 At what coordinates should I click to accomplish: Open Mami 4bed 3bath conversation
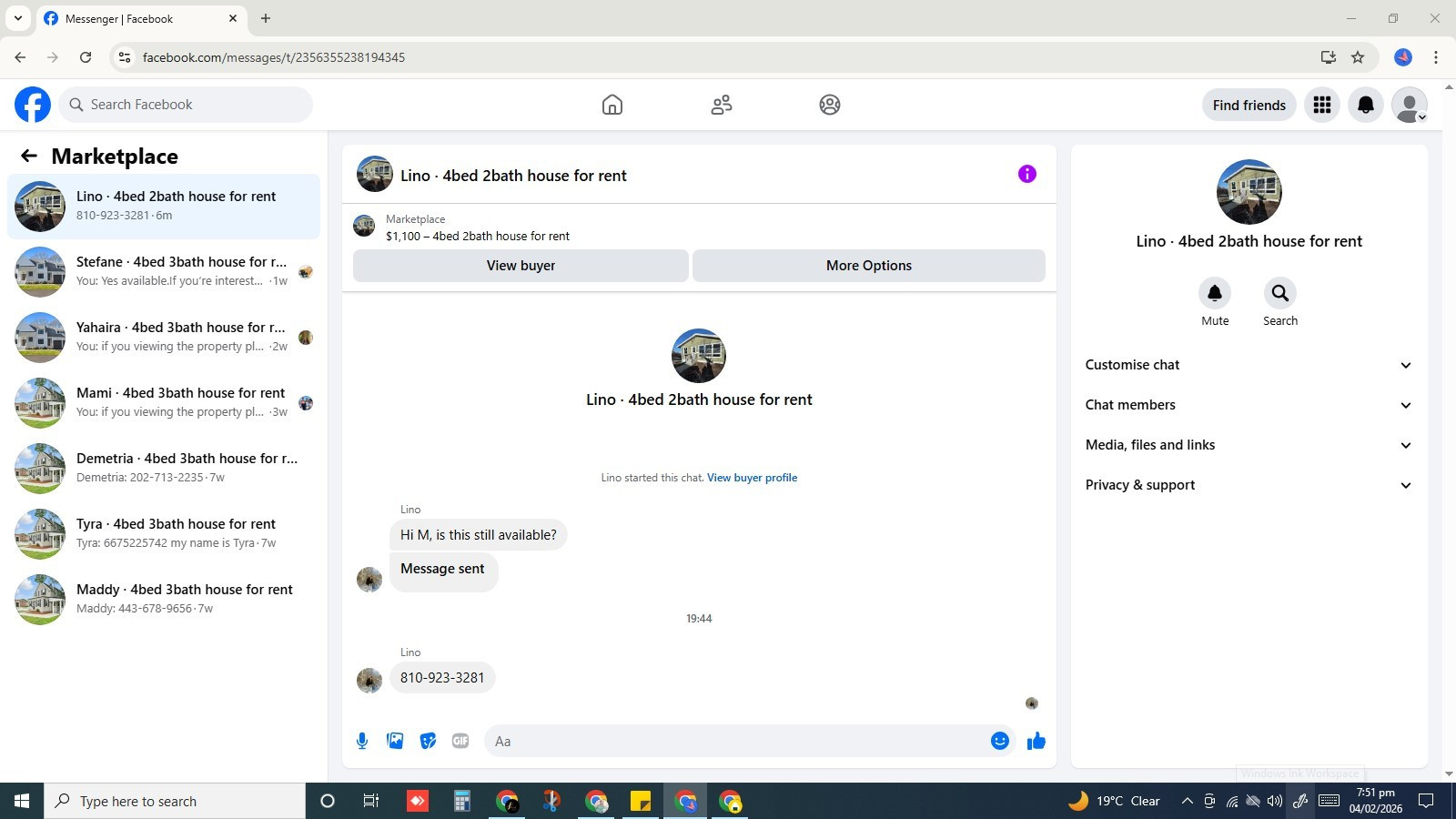(164, 403)
